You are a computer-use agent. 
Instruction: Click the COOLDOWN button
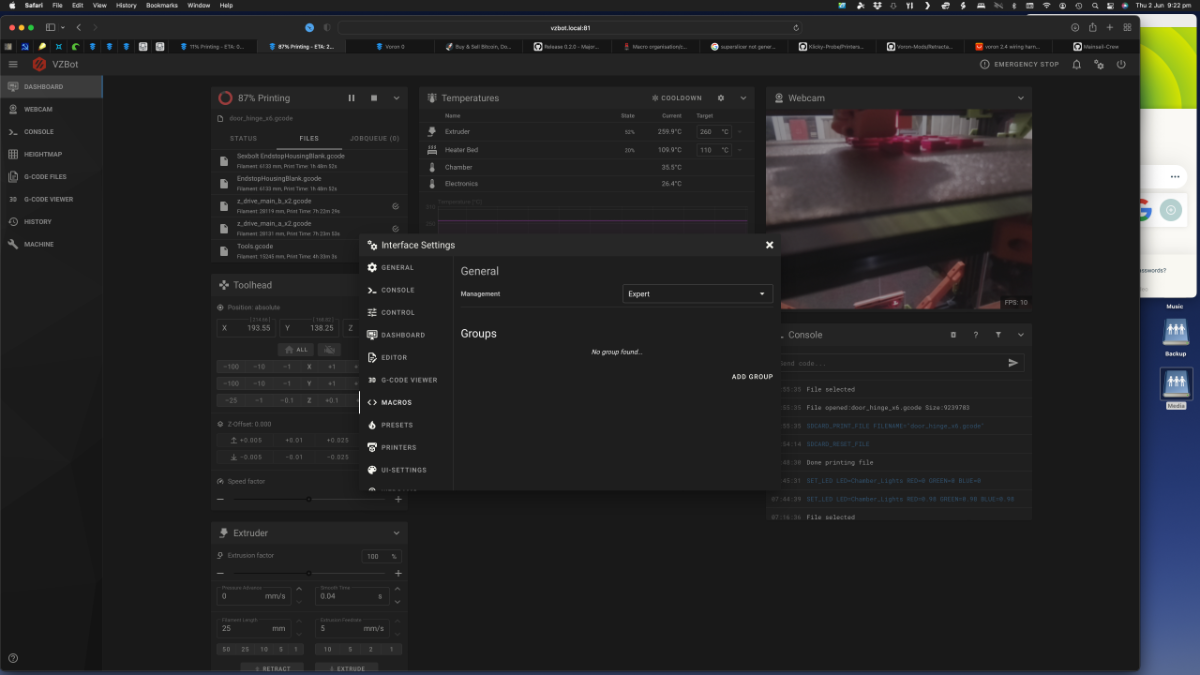pos(677,98)
